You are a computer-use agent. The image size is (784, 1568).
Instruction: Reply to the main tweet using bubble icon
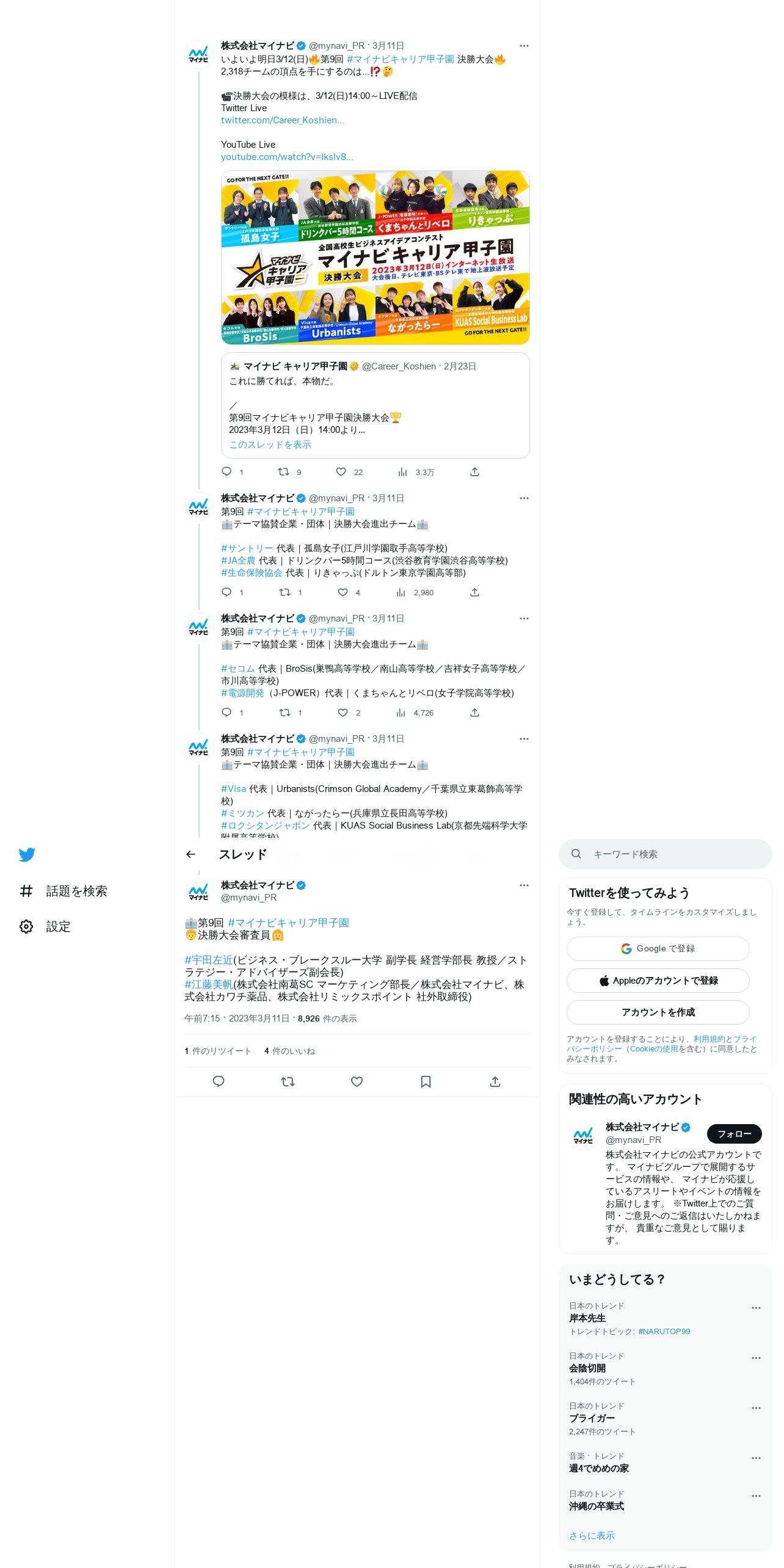[x=219, y=1081]
